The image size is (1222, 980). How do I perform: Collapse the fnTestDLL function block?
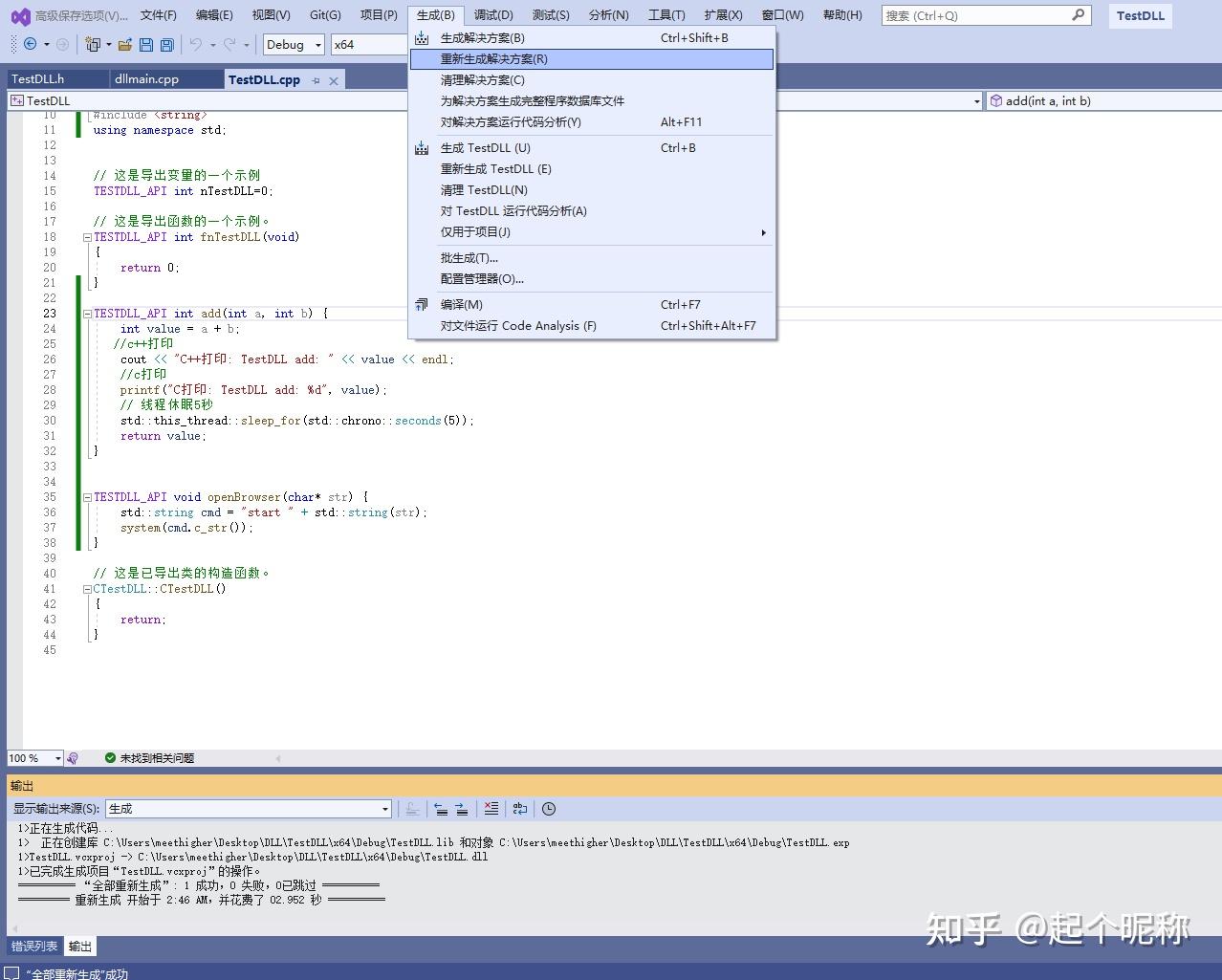click(87, 237)
